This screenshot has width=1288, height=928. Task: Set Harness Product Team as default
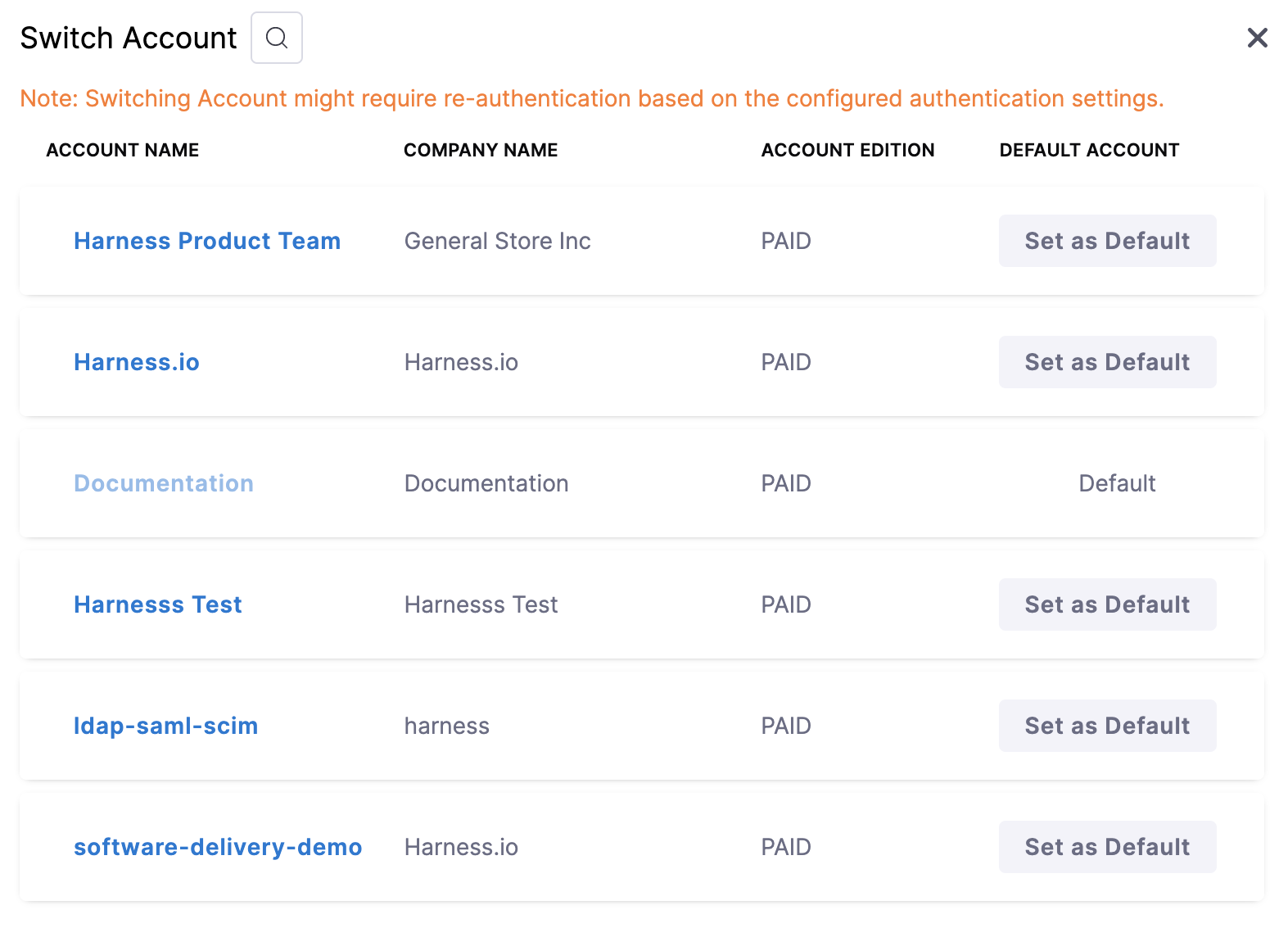click(x=1107, y=241)
